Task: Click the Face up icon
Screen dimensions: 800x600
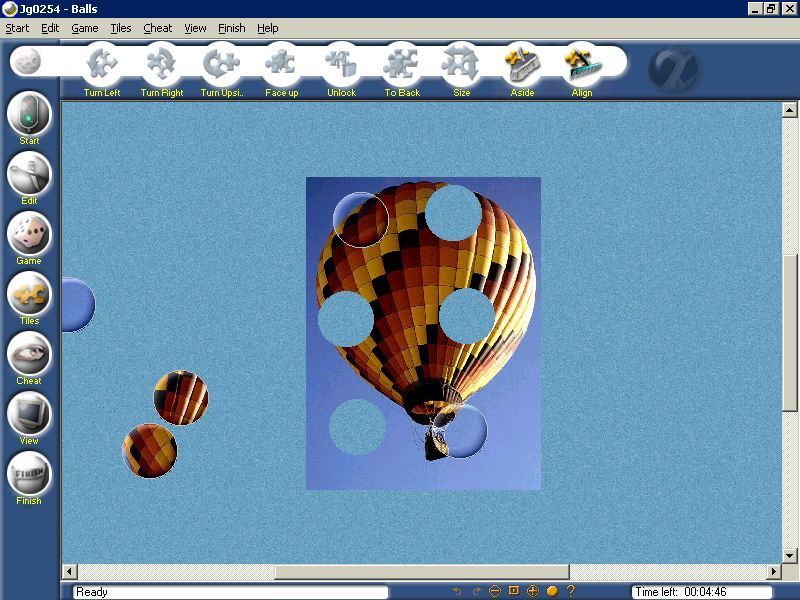Action: point(281,64)
